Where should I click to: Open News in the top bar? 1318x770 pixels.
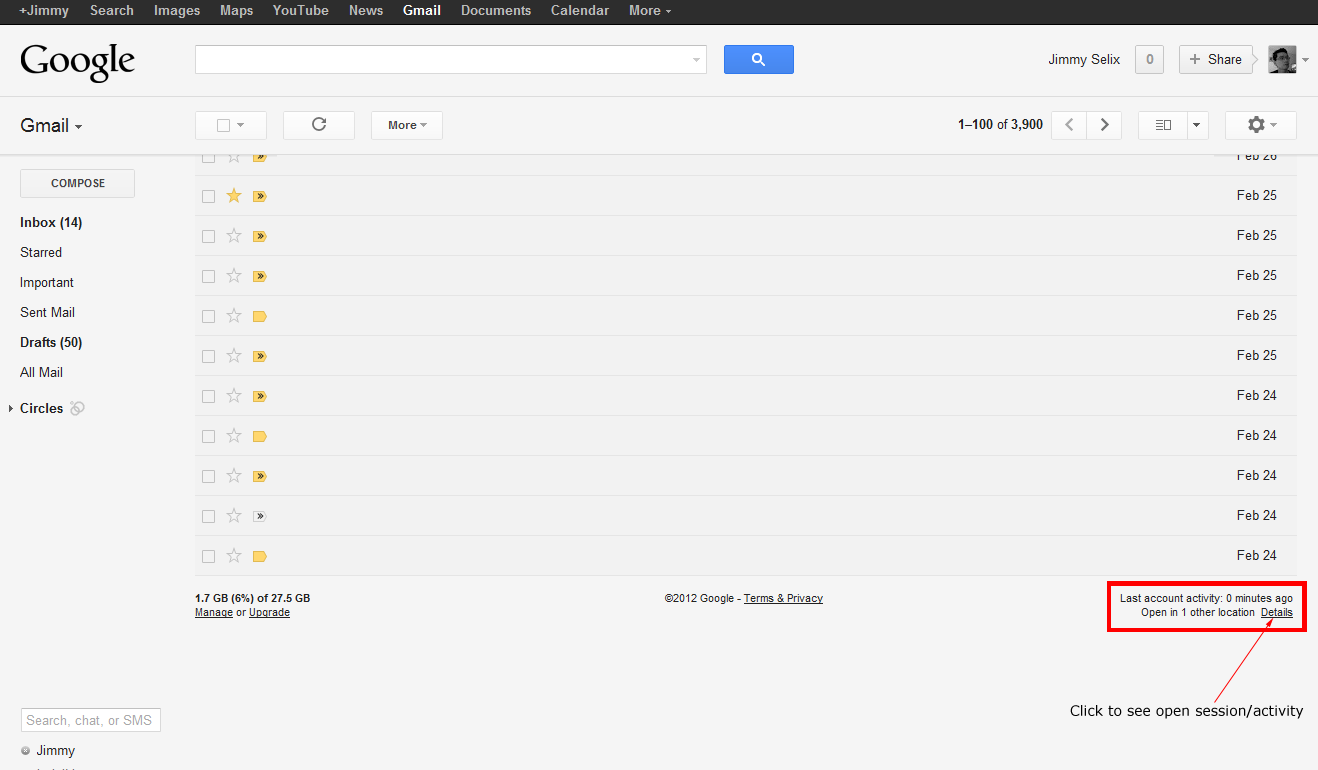(x=366, y=11)
